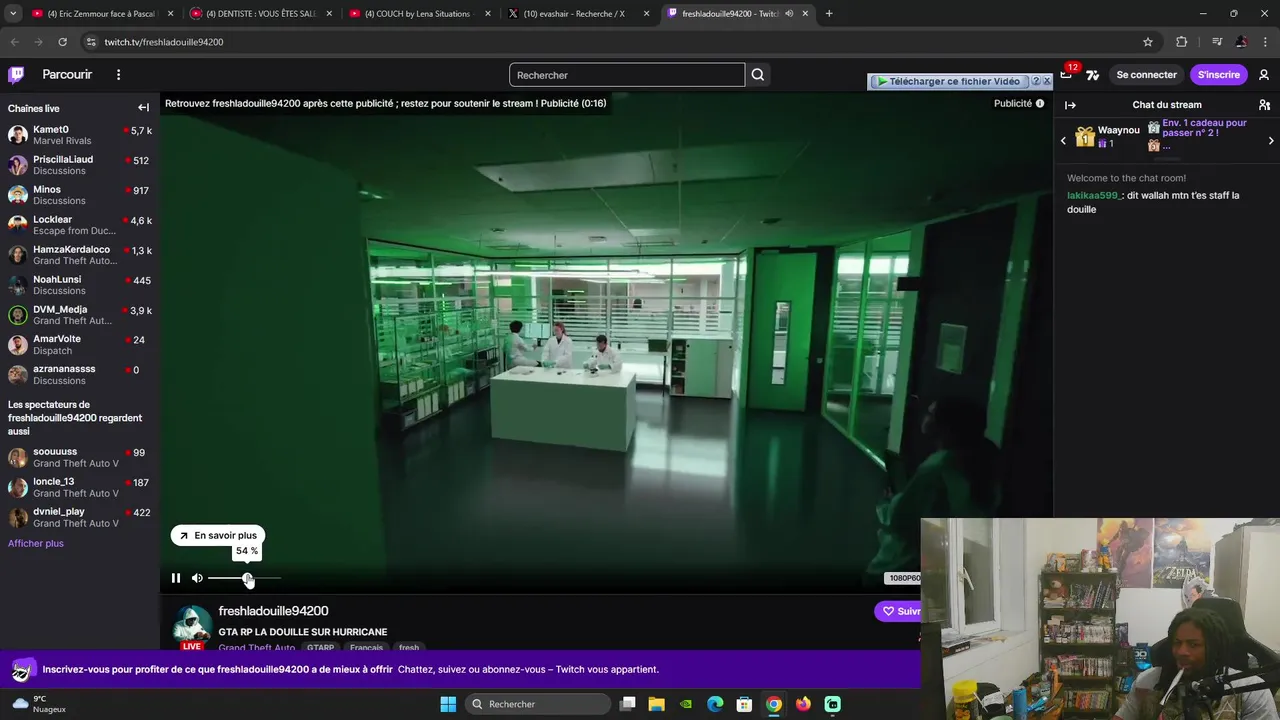Open HamzaKerdaloco live channel
This screenshot has height=720, width=1280.
click(x=80, y=255)
